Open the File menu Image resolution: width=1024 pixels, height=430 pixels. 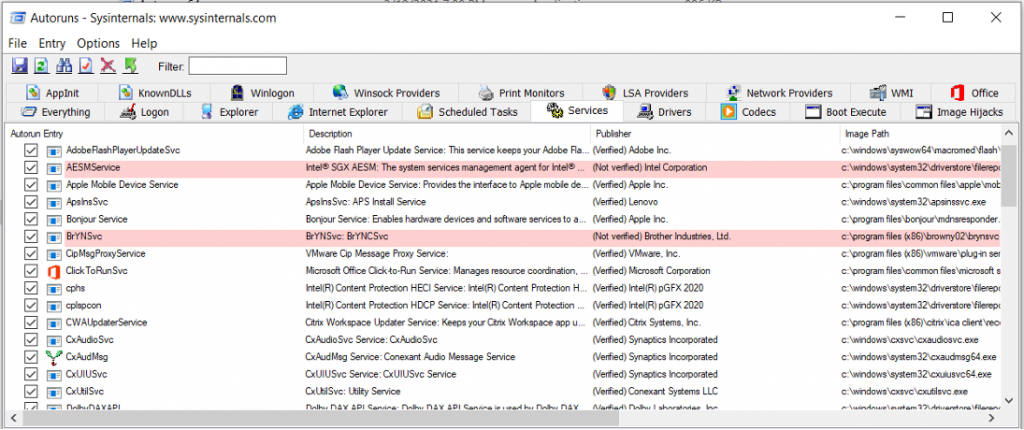(18, 44)
